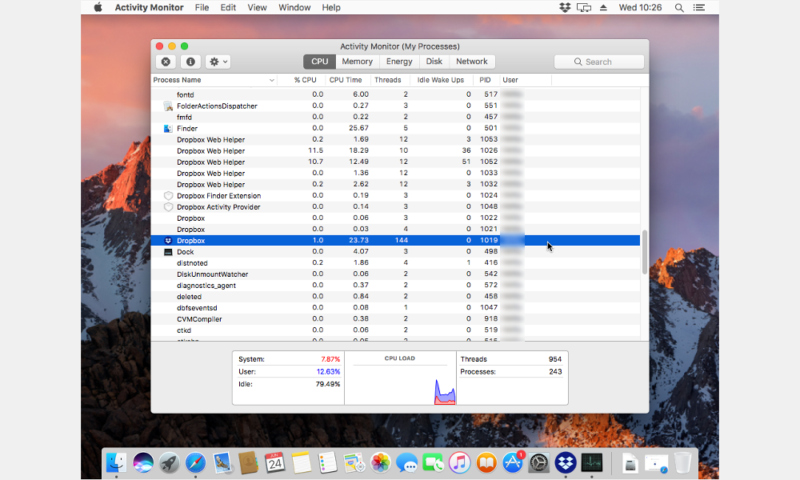Switch to the CPU tab
This screenshot has width=800, height=480.
(x=319, y=61)
